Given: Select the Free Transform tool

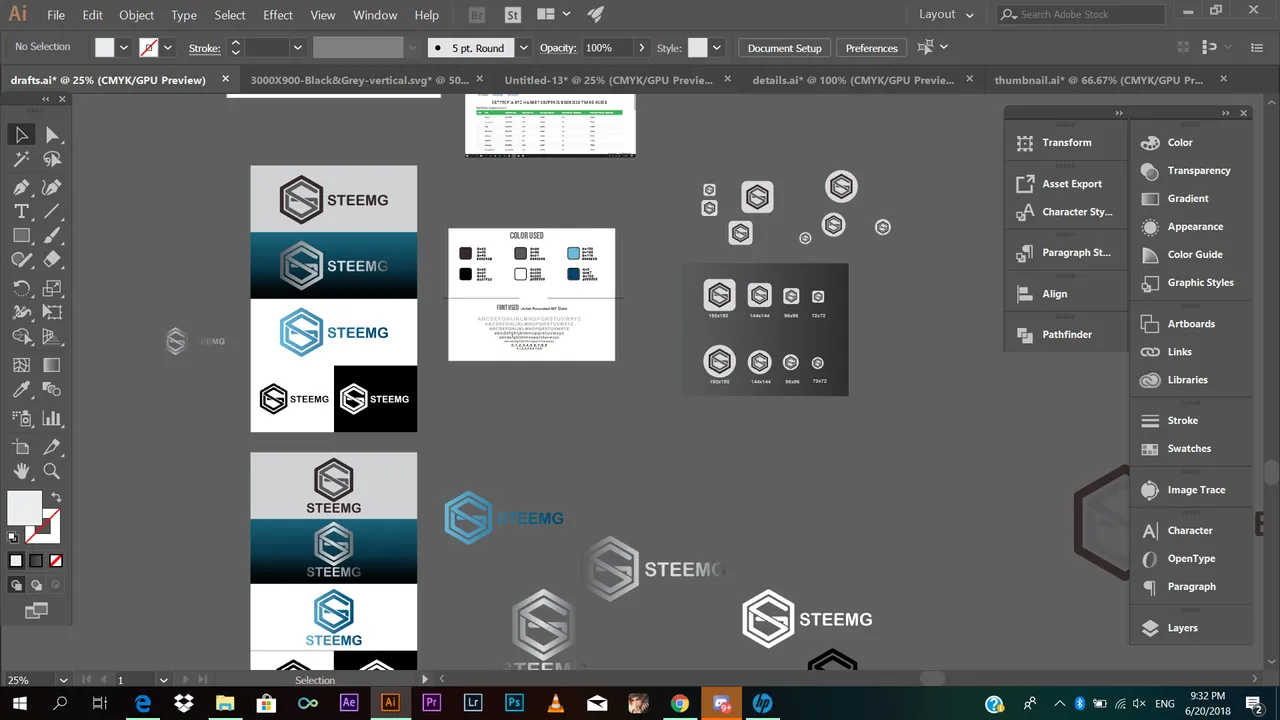Looking at the screenshot, I should pyautogui.click(x=52, y=313).
